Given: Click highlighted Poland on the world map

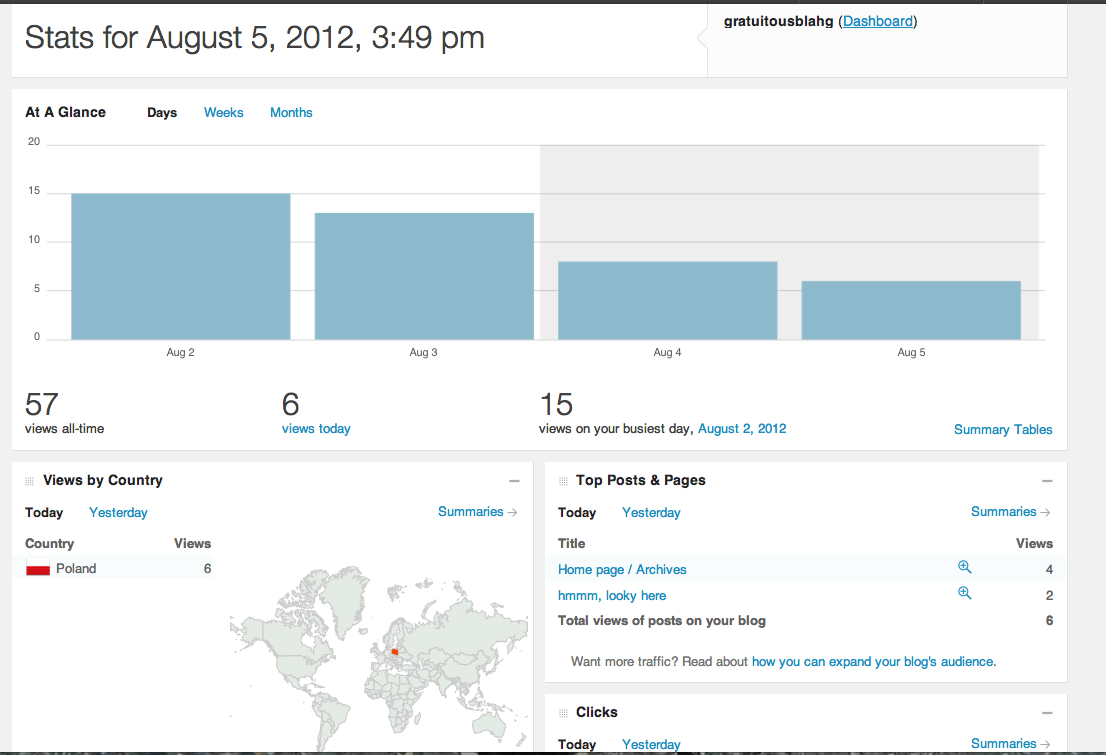Looking at the screenshot, I should click(395, 655).
